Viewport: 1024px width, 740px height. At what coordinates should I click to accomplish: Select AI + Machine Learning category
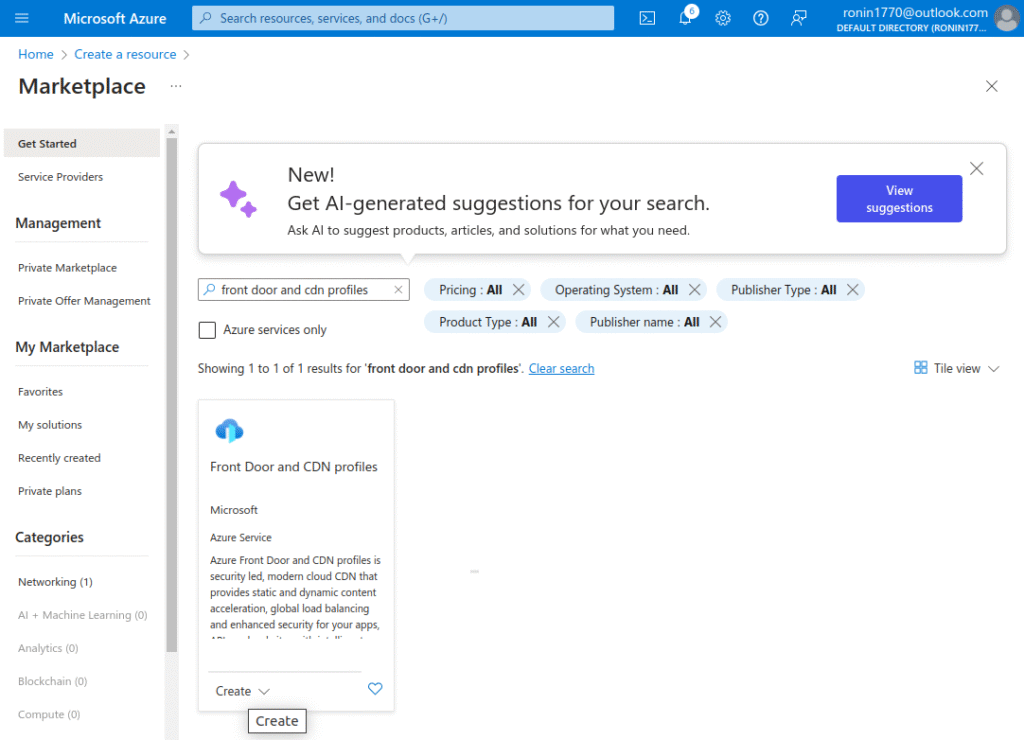click(x=83, y=615)
